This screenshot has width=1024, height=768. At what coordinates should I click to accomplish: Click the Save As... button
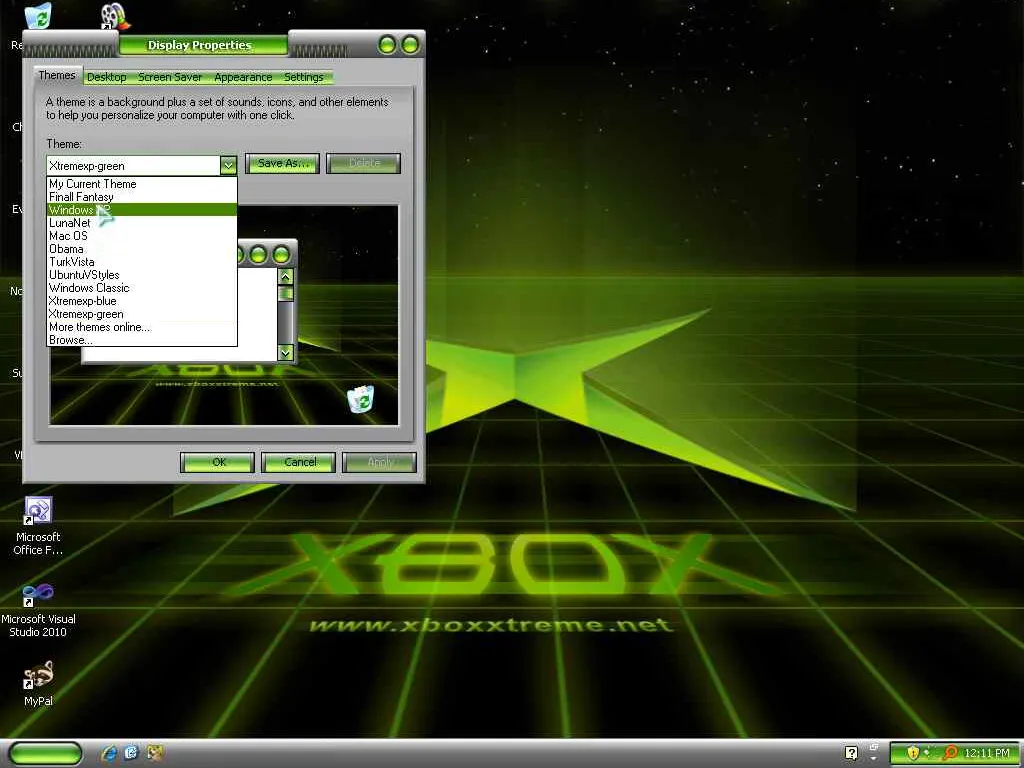pos(282,163)
